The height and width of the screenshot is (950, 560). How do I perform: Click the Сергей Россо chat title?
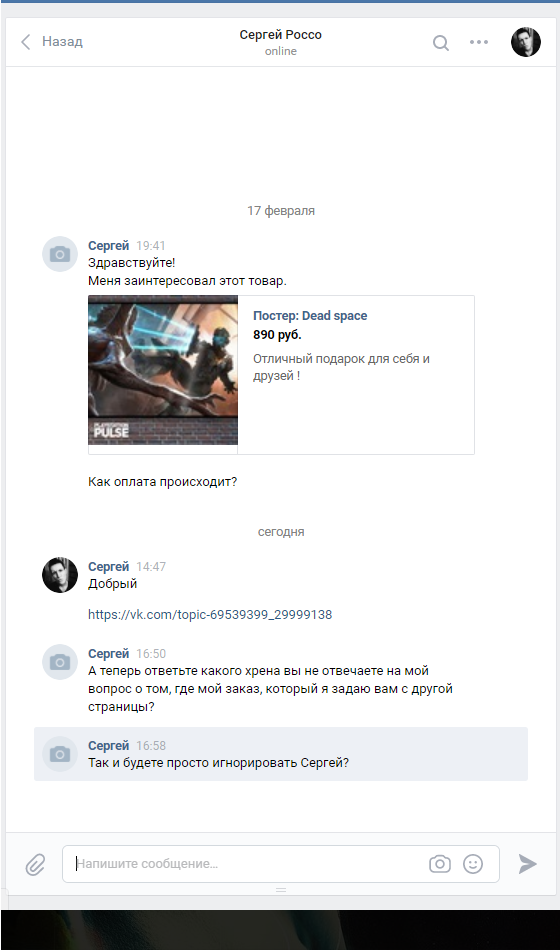click(x=281, y=35)
